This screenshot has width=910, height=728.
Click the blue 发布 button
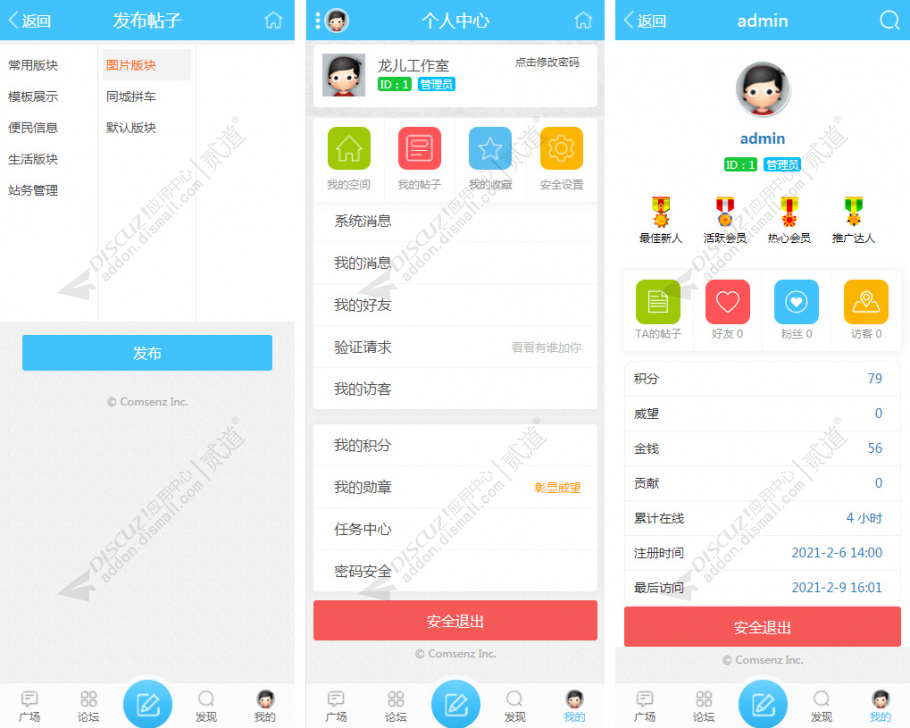tap(147, 353)
